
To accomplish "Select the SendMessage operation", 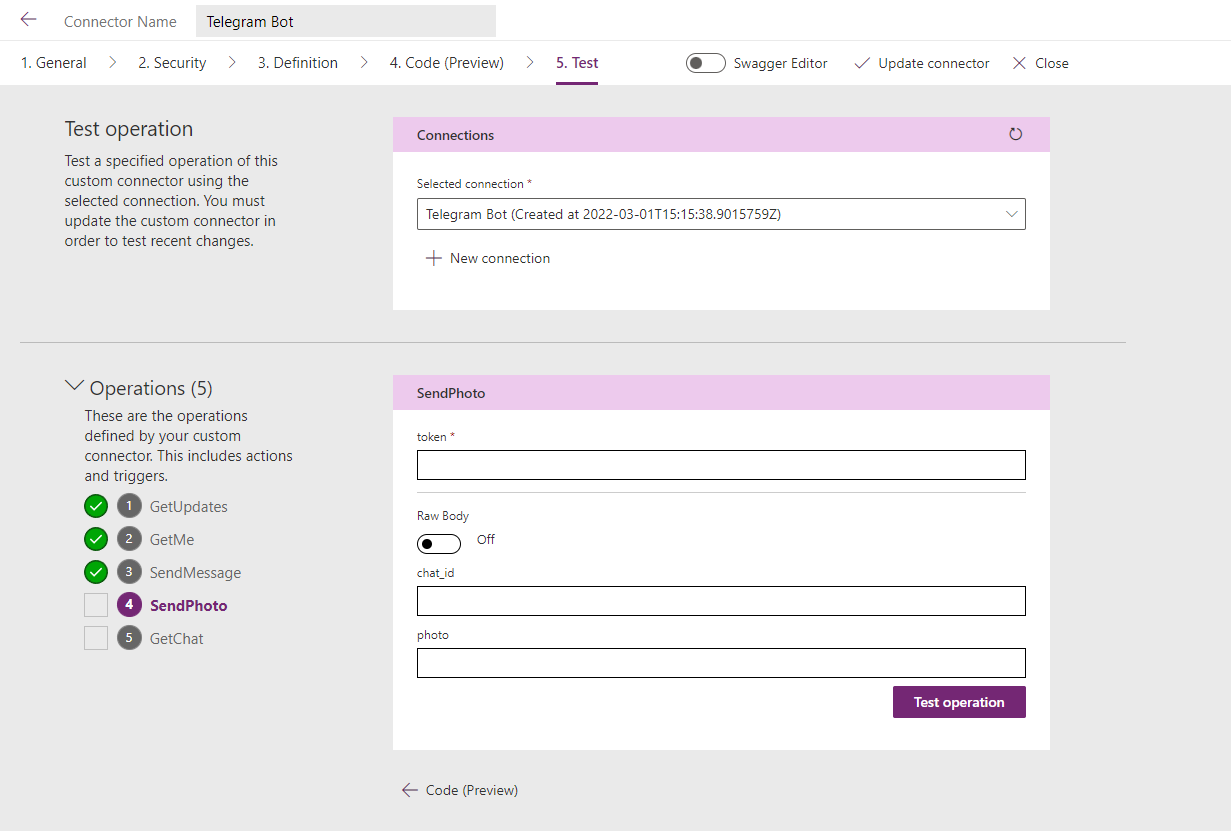I will click(196, 573).
